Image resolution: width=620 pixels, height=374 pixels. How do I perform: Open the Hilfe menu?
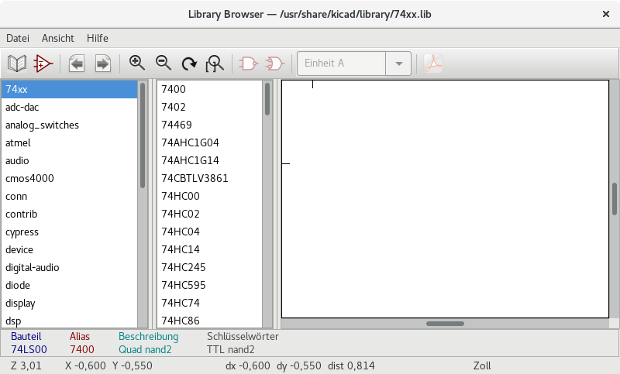tap(98, 38)
